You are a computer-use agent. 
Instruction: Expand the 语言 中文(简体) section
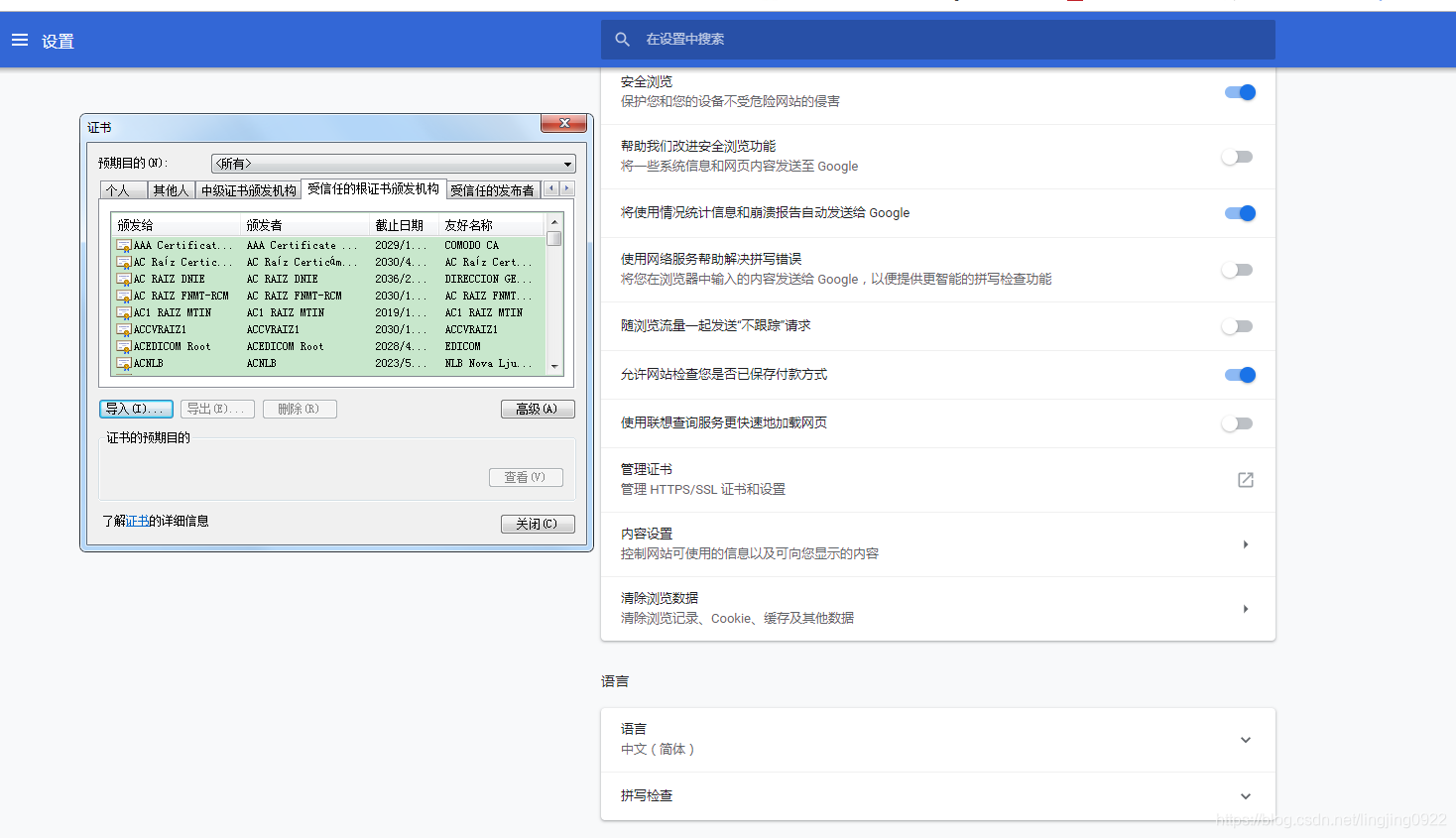[x=1246, y=740]
